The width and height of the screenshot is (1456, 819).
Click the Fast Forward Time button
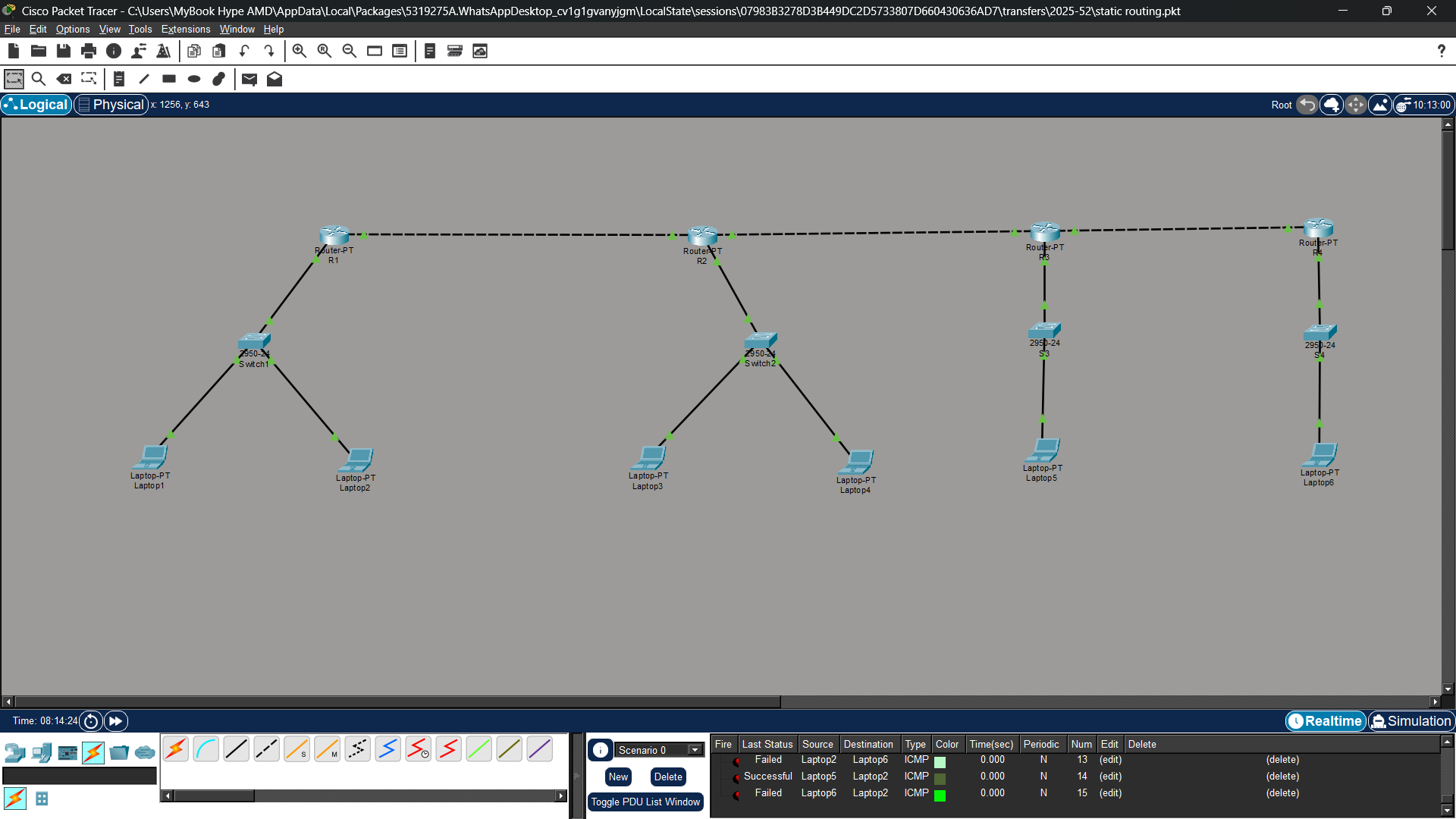tap(115, 721)
